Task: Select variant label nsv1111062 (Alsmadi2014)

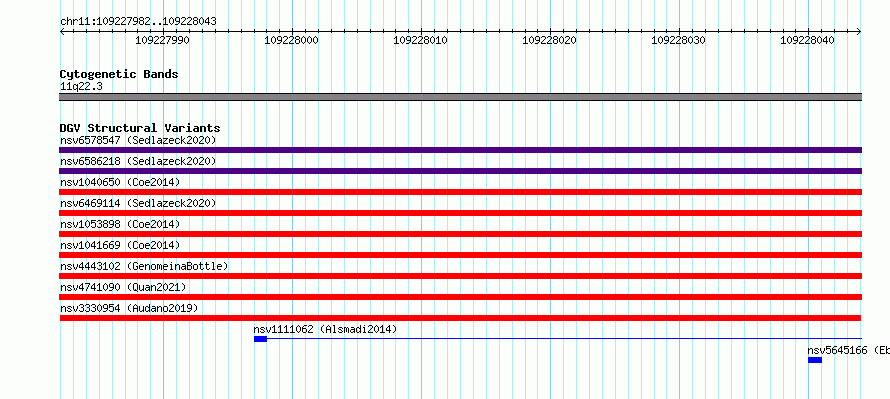Action: [x=325, y=329]
